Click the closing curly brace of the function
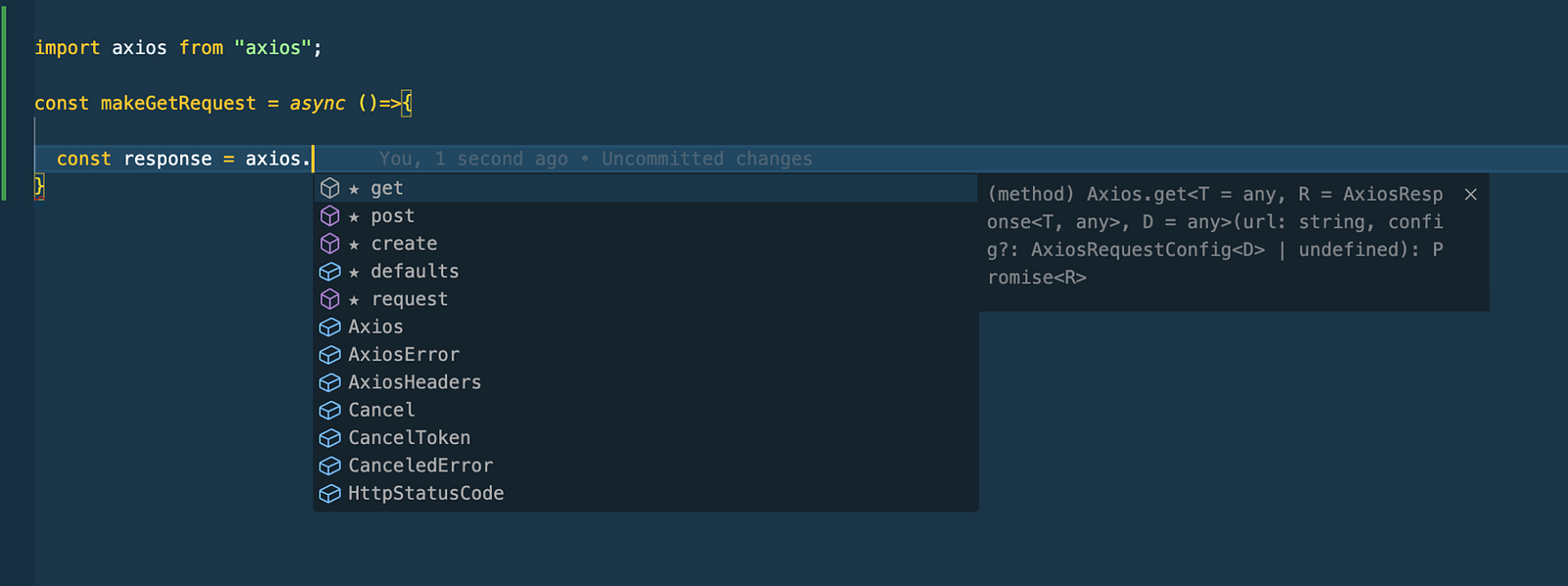This screenshot has width=1568, height=586. click(39, 186)
